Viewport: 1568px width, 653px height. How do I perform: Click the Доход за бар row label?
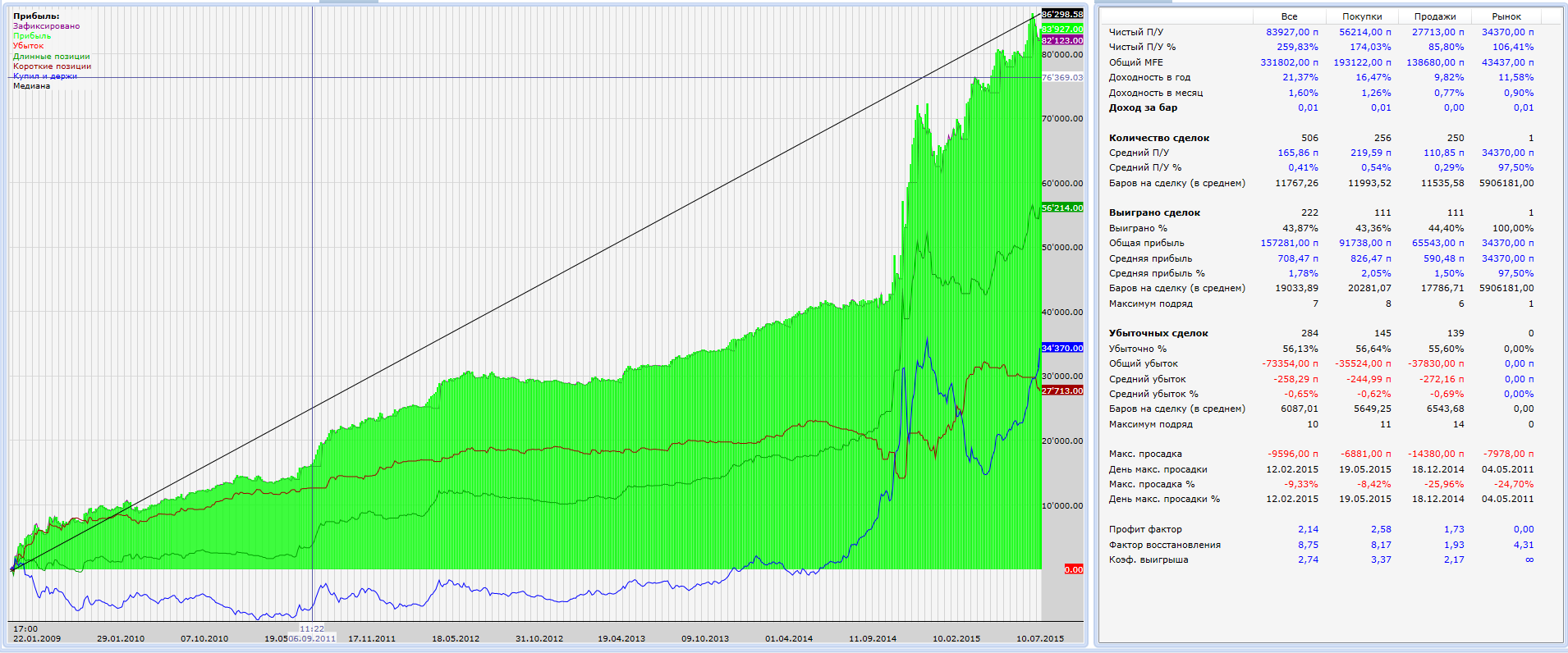tap(1144, 107)
